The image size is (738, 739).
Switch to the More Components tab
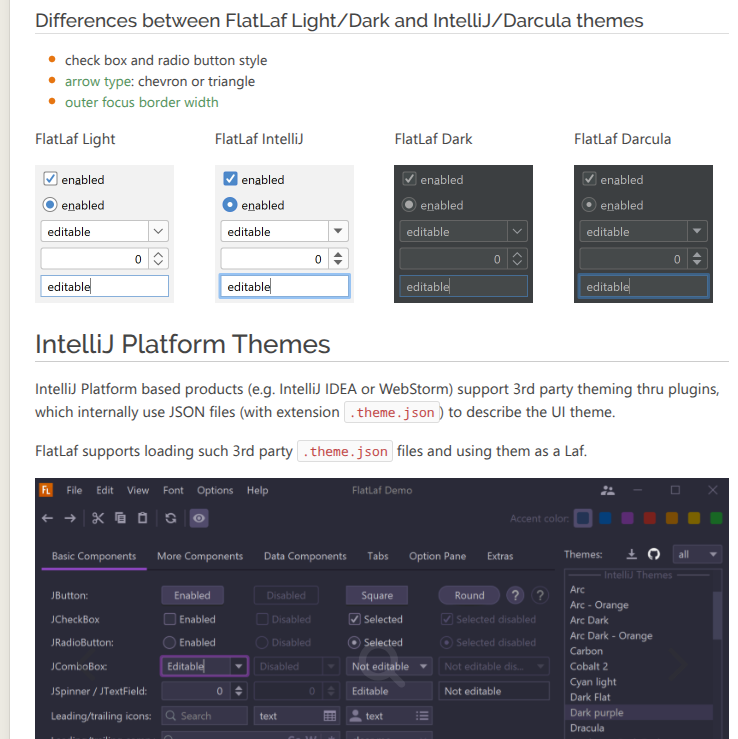tap(200, 556)
